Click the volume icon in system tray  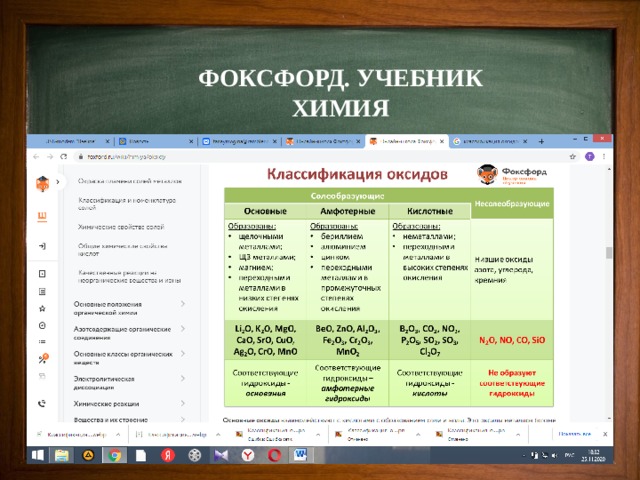(554, 455)
